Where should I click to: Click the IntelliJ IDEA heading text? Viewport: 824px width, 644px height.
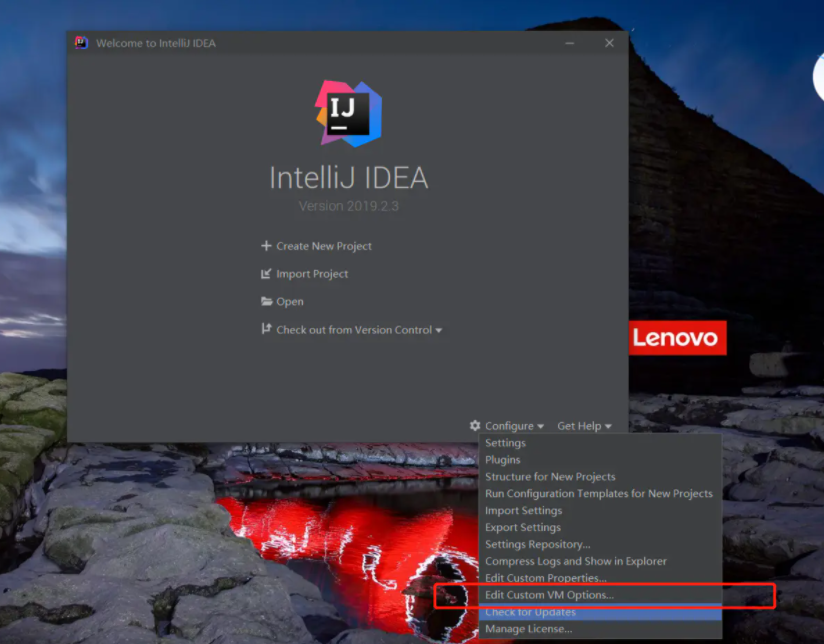[x=348, y=178]
